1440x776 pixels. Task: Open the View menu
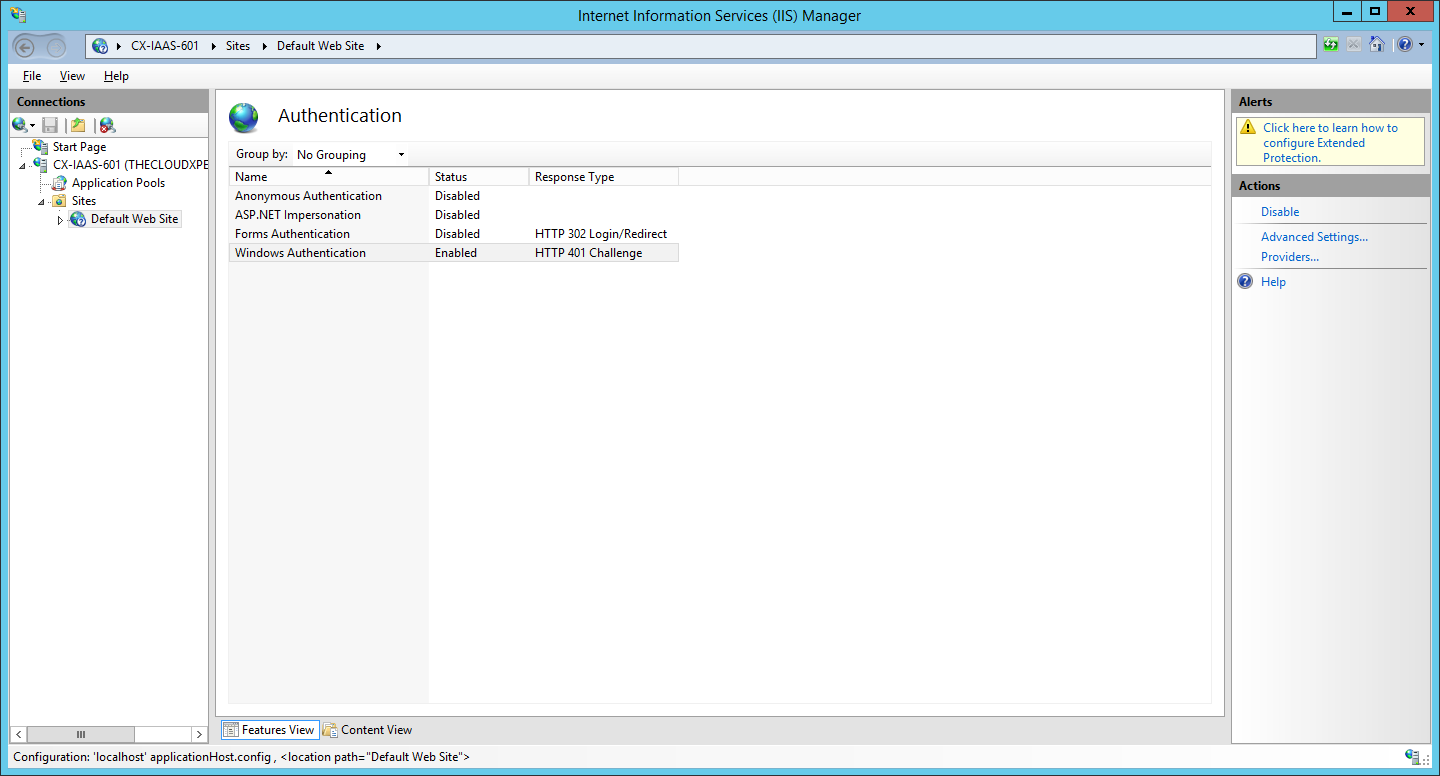tap(72, 76)
